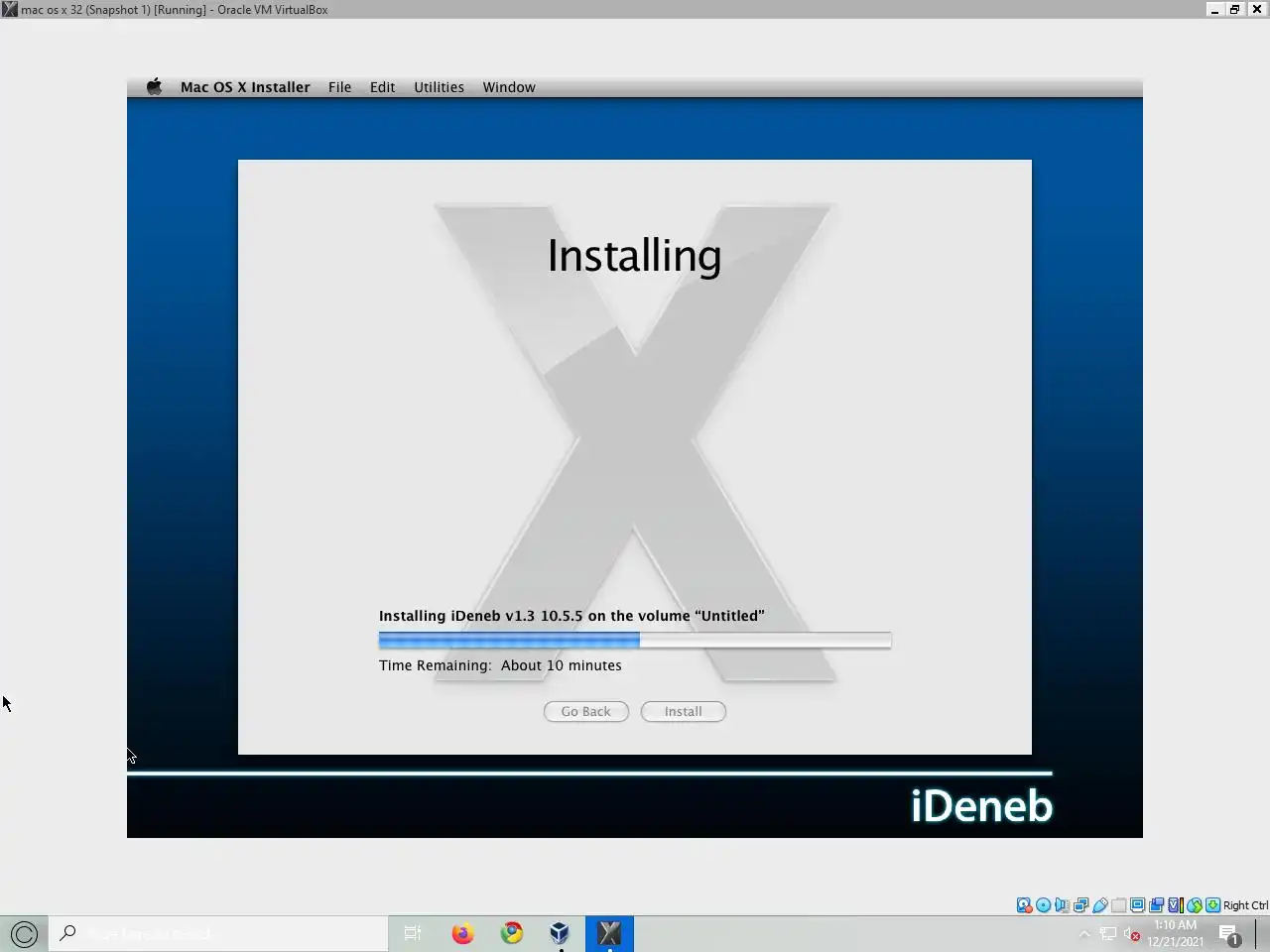Viewport: 1270px width, 952px height.
Task: Open Task View on the taskbar
Action: tap(413, 933)
